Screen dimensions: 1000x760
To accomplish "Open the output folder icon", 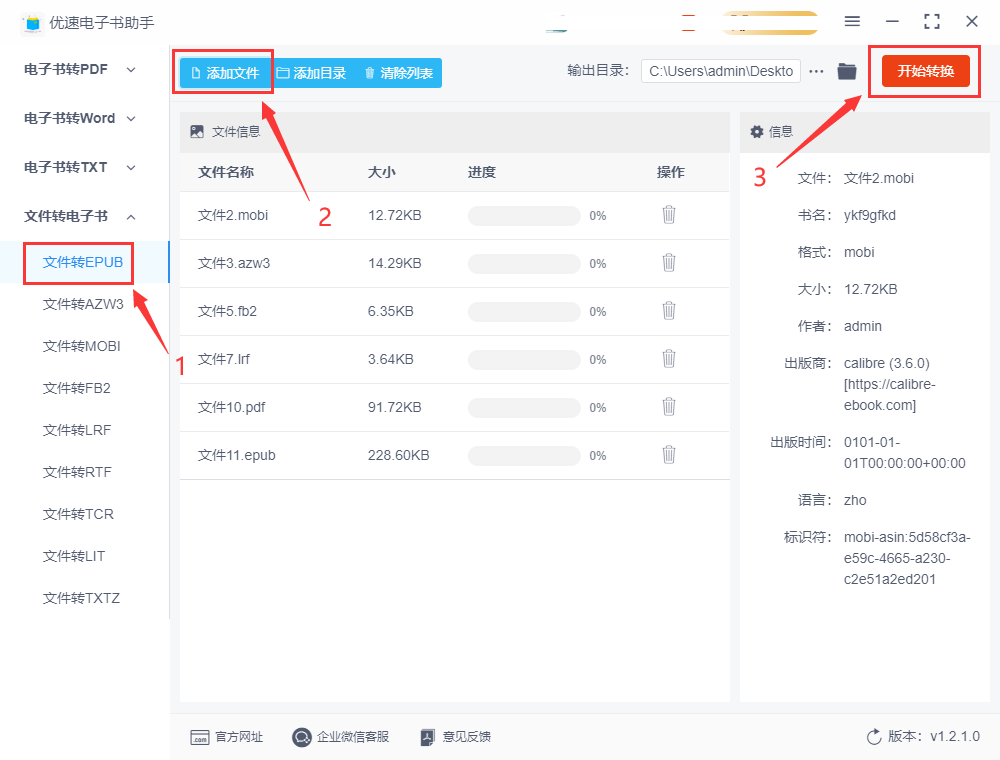I will pyautogui.click(x=847, y=71).
